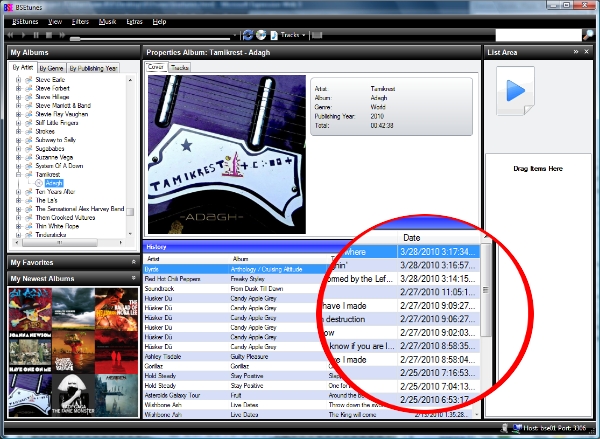Screen dimensions: 600x439
Task: Start playback with the play button
Action: (x=23, y=35)
